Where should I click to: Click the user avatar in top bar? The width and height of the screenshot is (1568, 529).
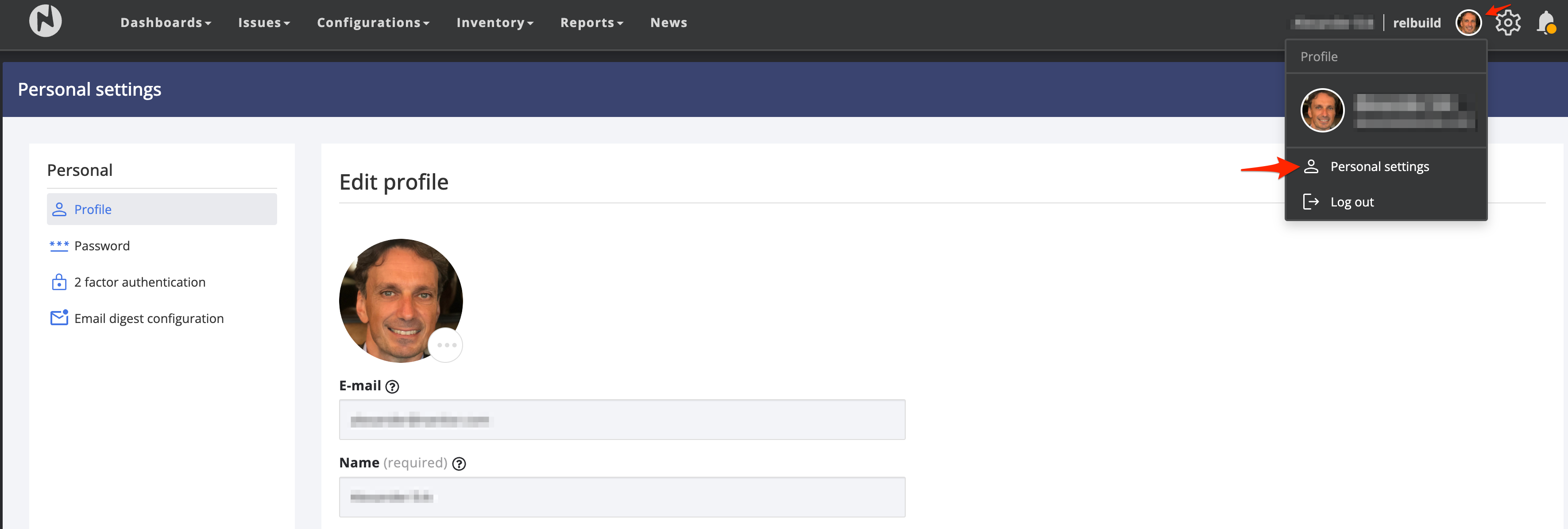coord(1468,23)
